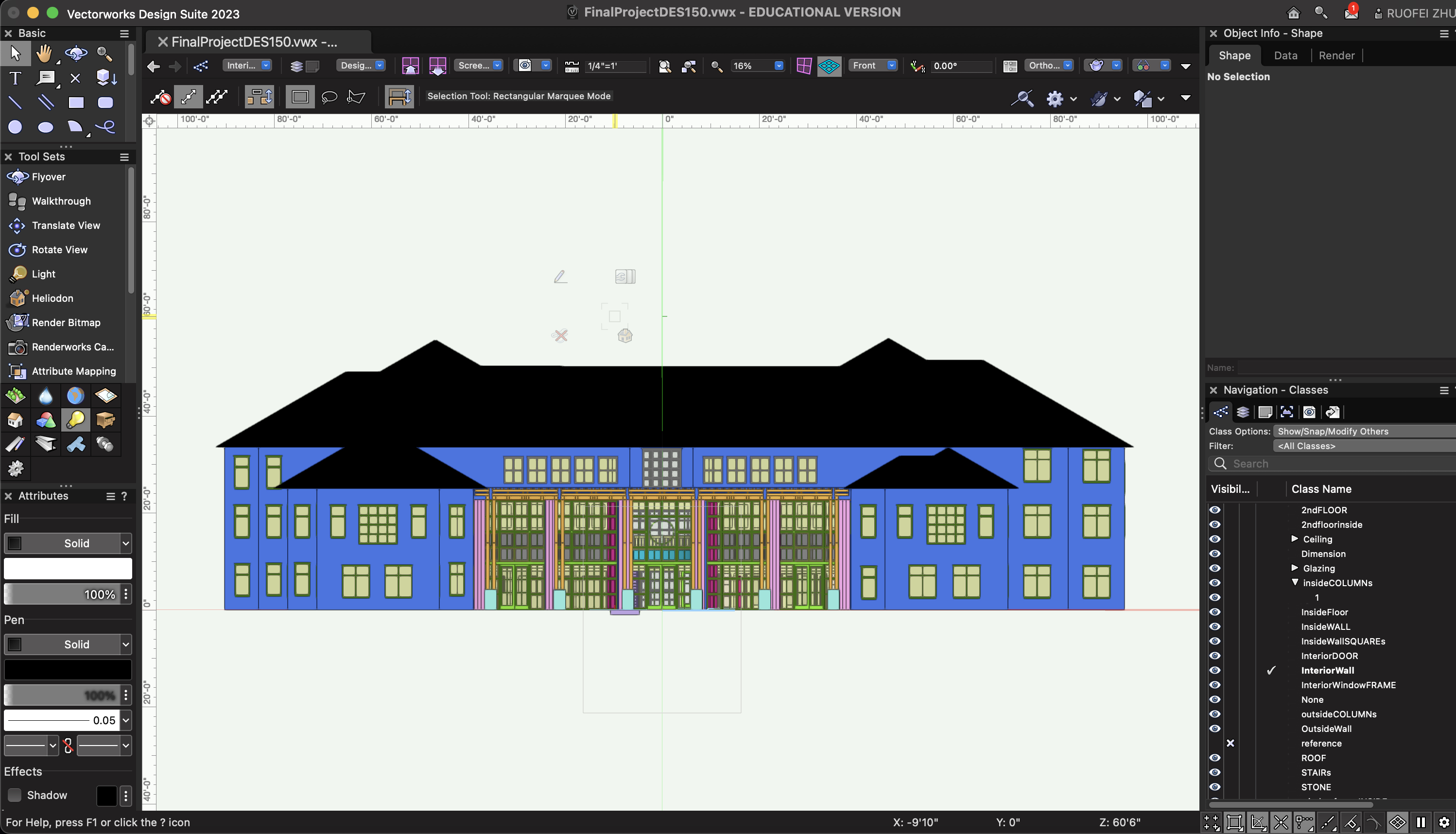Toggle visibility of OutsideWall class
The image size is (1456, 834).
coord(1215,729)
